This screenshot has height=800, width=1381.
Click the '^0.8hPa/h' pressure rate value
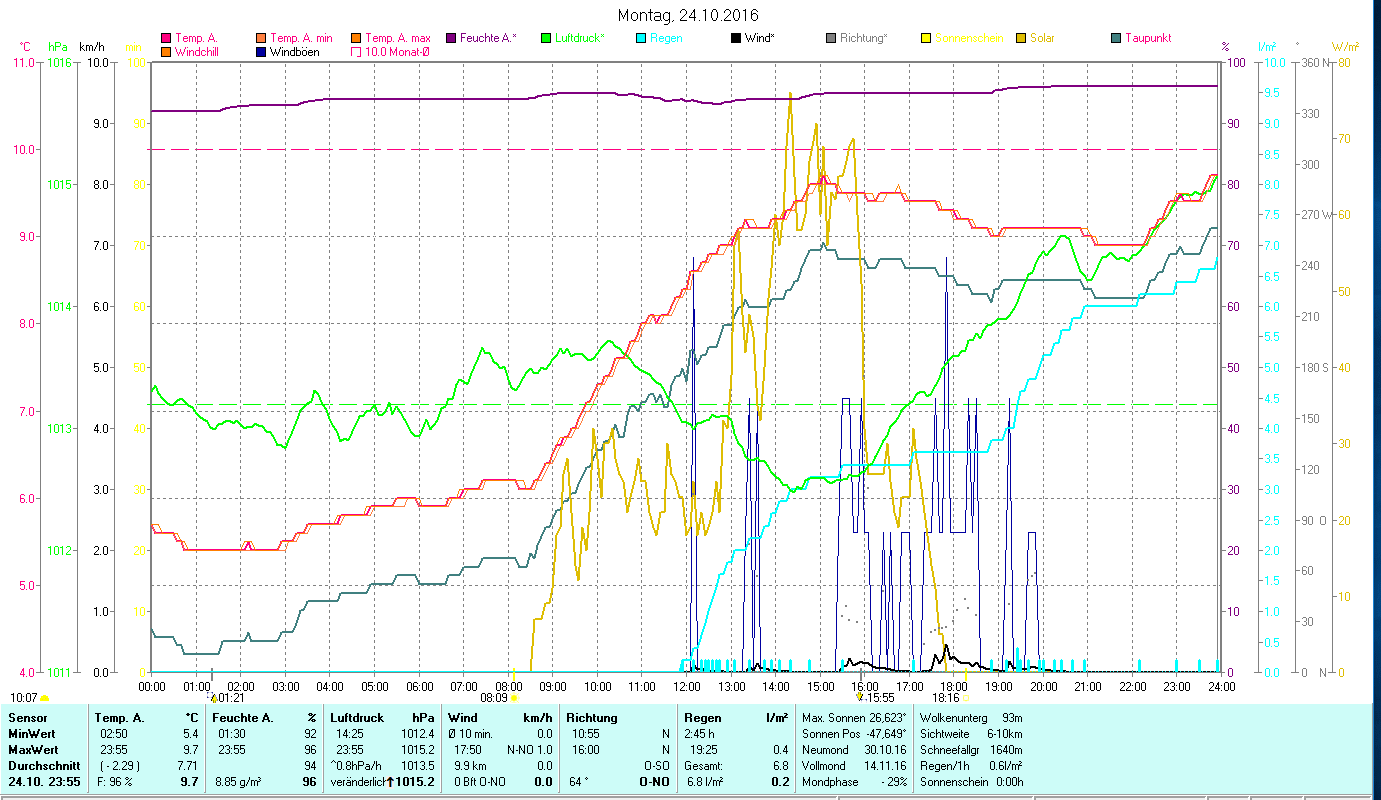[x=357, y=766]
